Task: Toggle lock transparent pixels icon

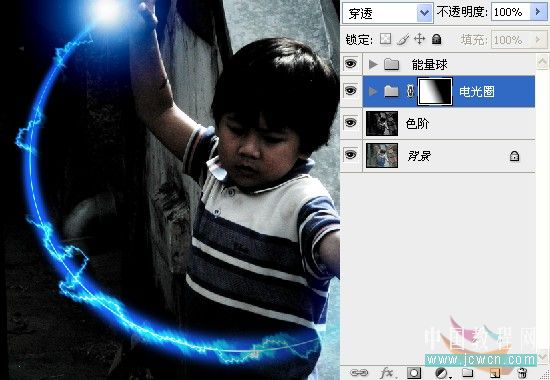Action: pos(385,39)
